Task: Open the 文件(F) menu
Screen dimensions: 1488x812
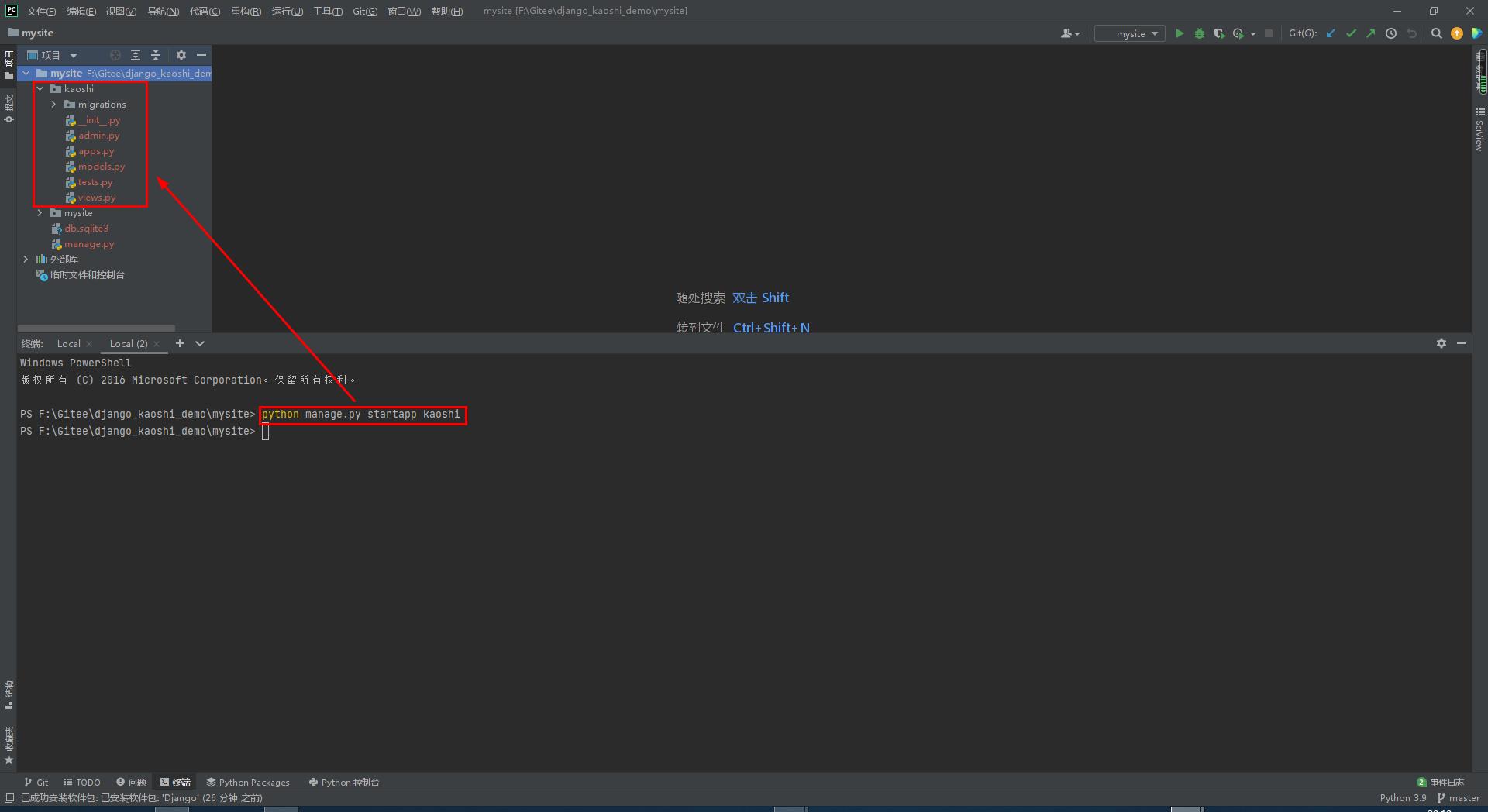Action: coord(41,11)
